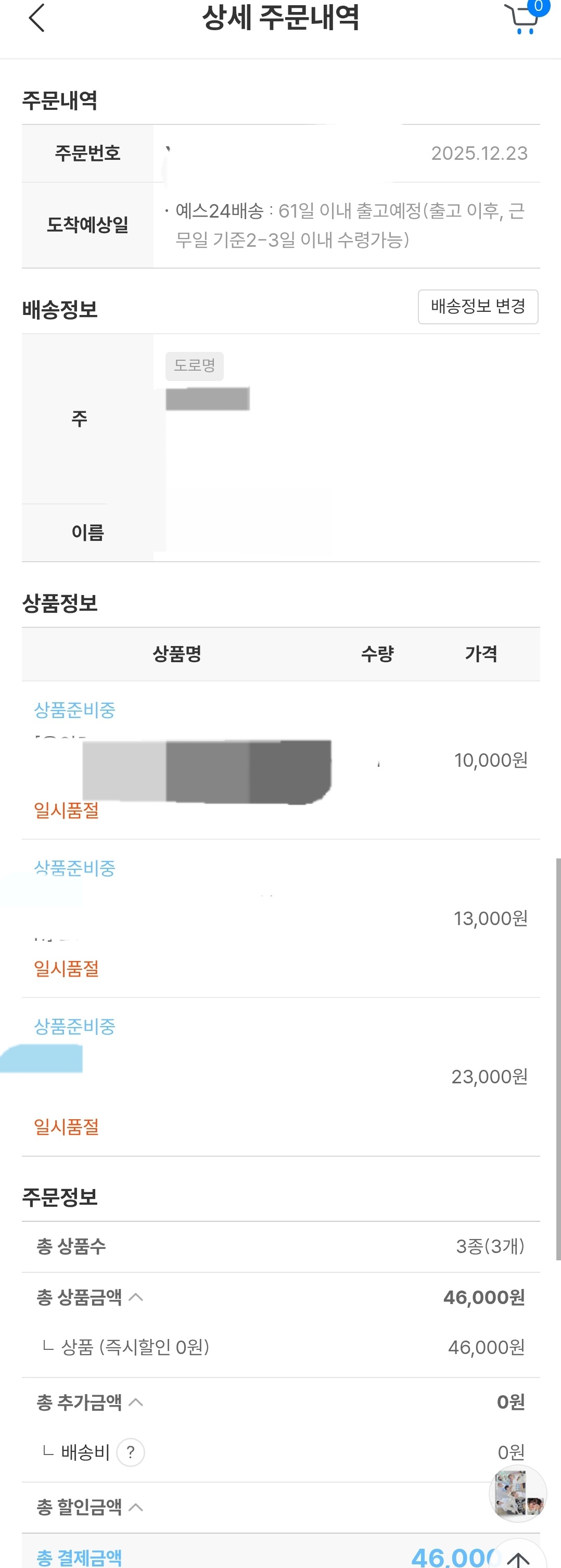
Task: Collapse the 총 추가금액 section
Action: click(x=137, y=1402)
